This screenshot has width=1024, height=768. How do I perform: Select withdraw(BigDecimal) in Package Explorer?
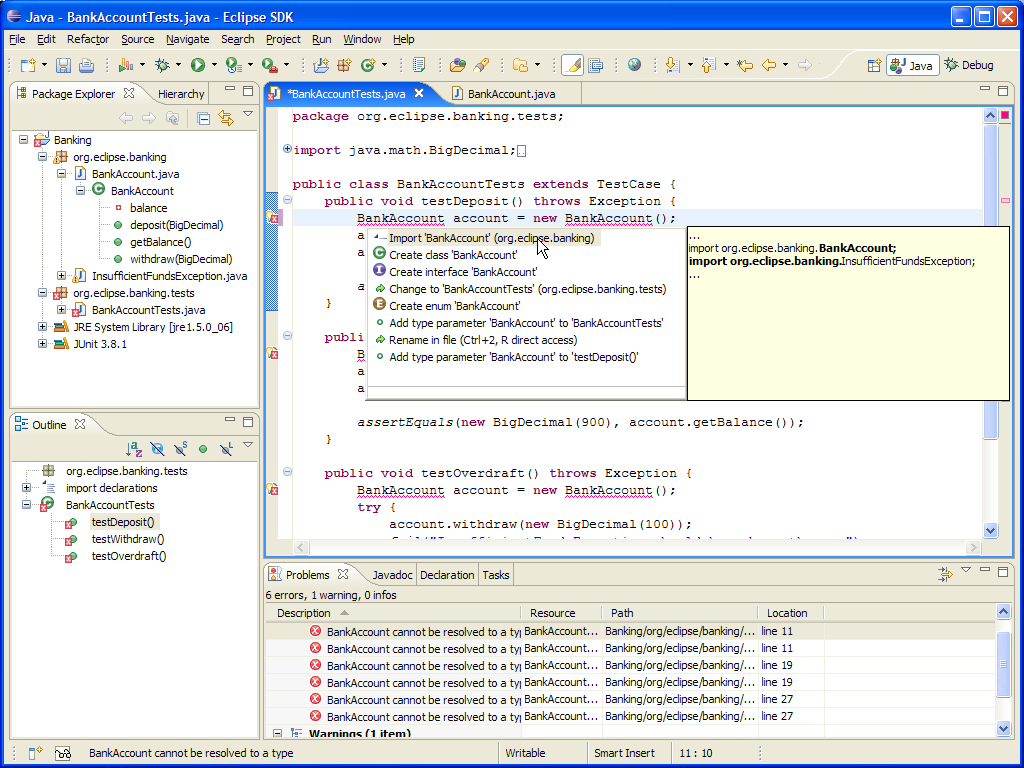coord(180,259)
